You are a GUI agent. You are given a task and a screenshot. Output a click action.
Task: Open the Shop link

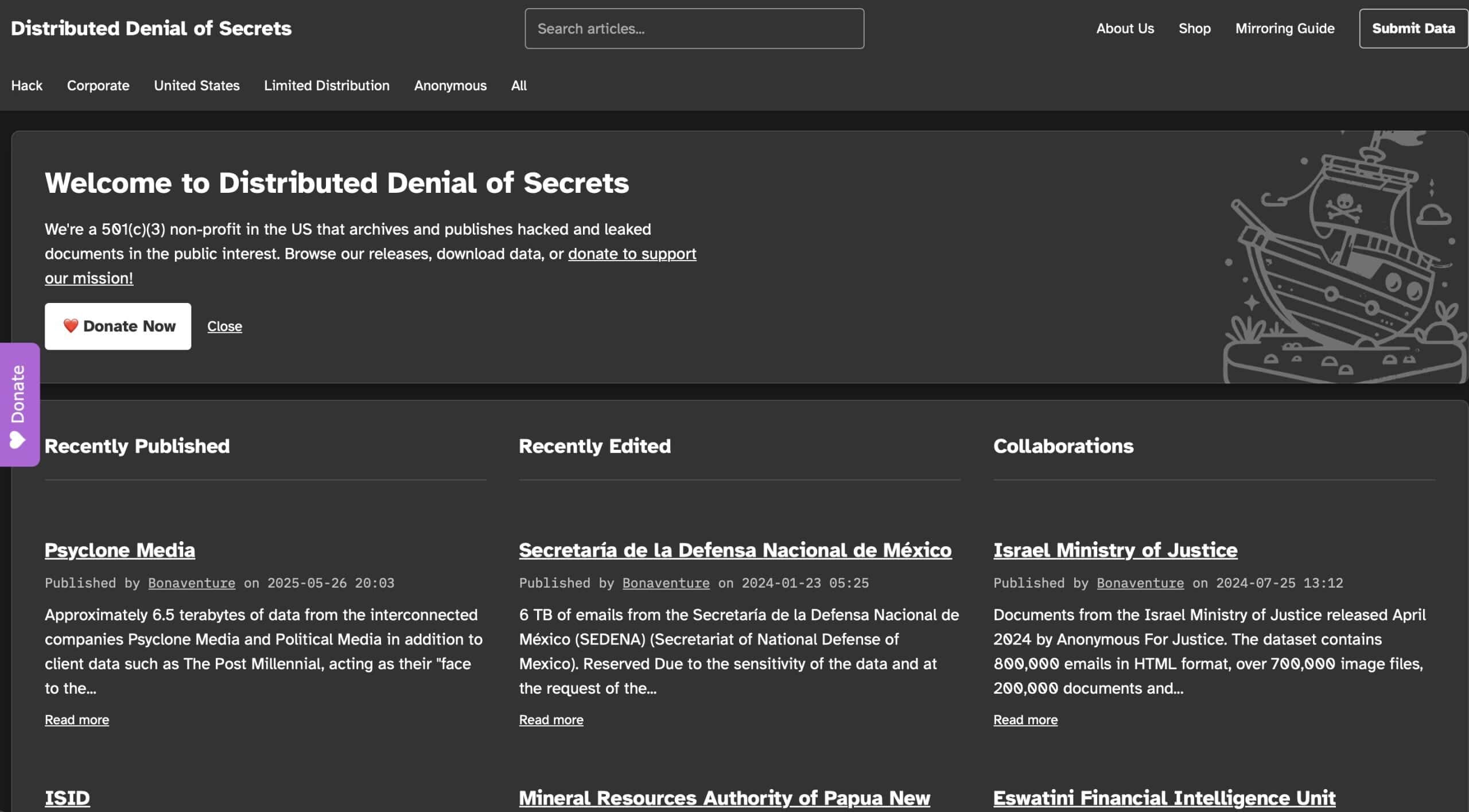click(1195, 29)
